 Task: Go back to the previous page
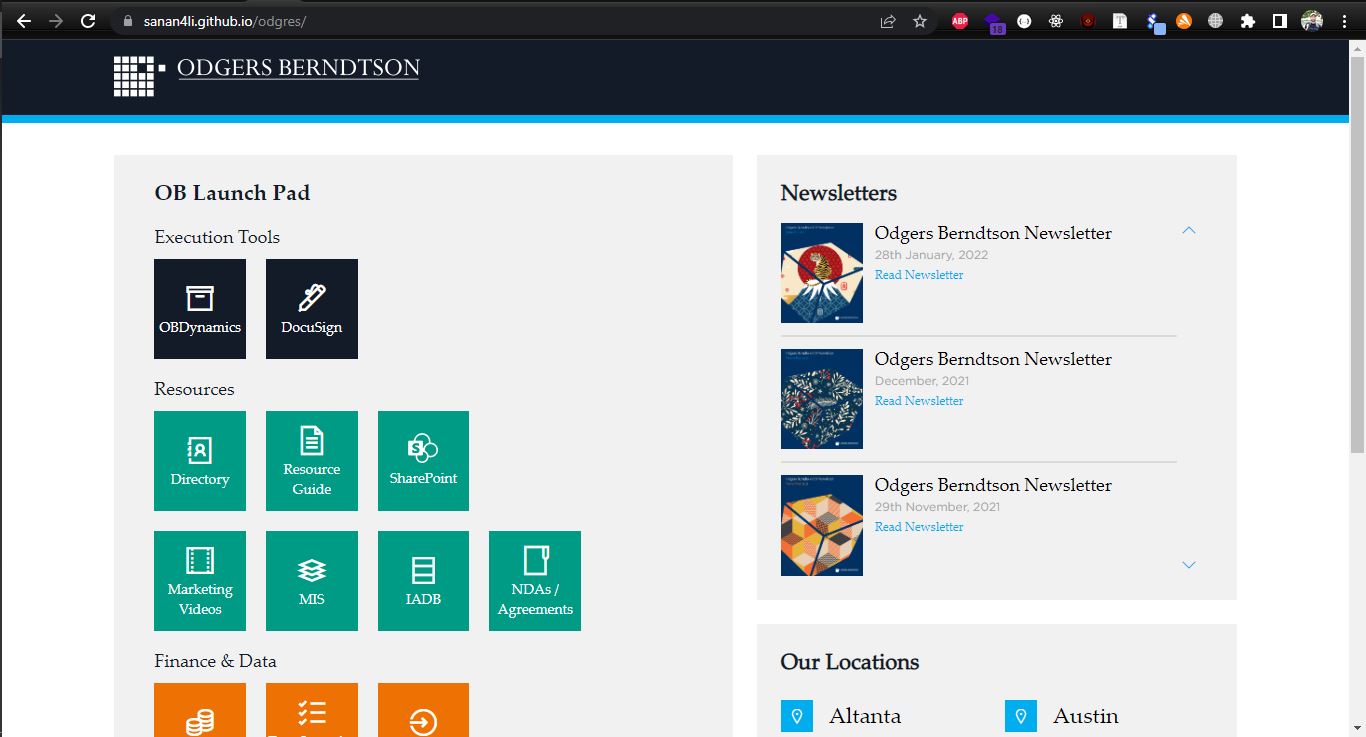click(24, 21)
